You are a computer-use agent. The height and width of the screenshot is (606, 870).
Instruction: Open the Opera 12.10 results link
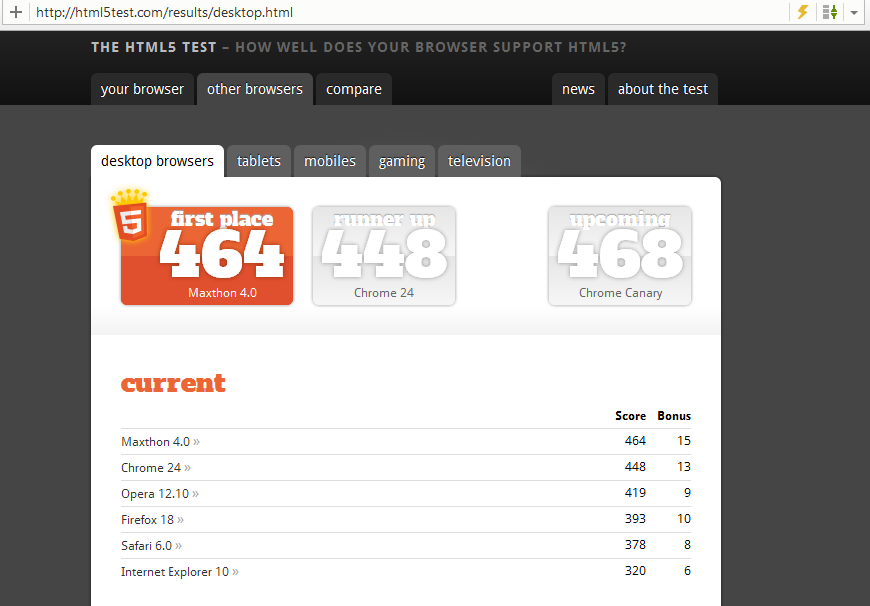click(x=160, y=494)
